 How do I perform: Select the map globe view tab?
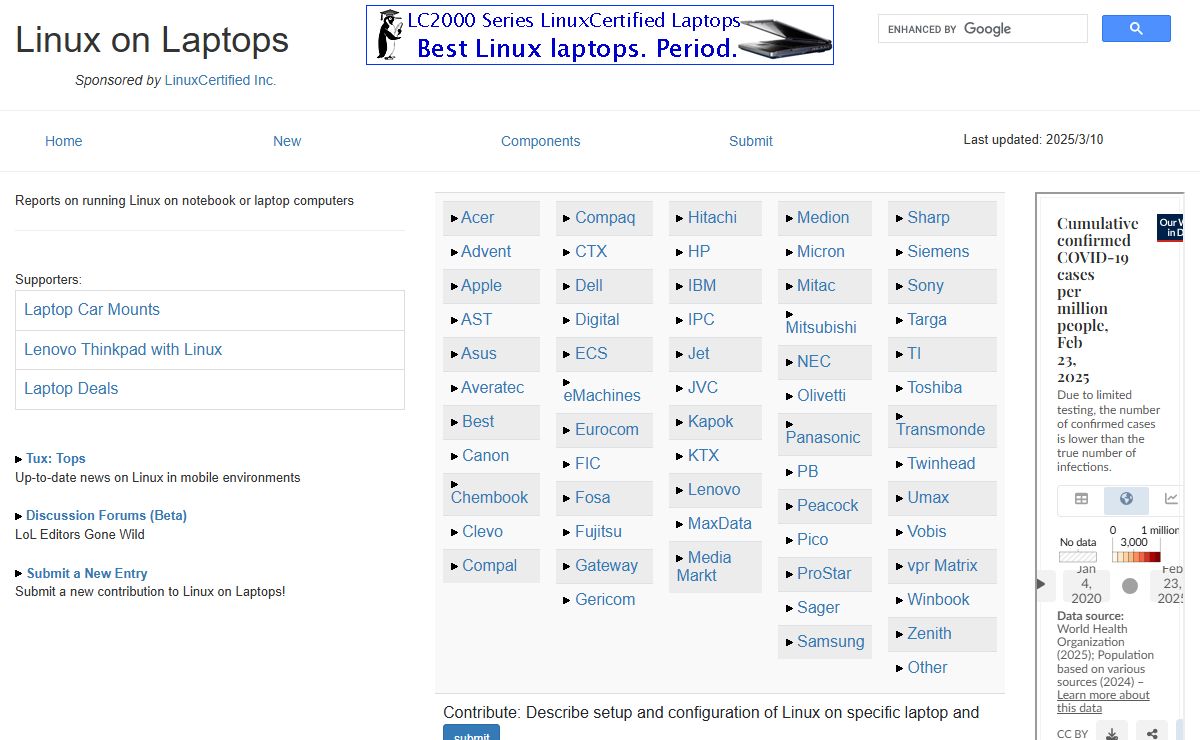tap(1126, 499)
